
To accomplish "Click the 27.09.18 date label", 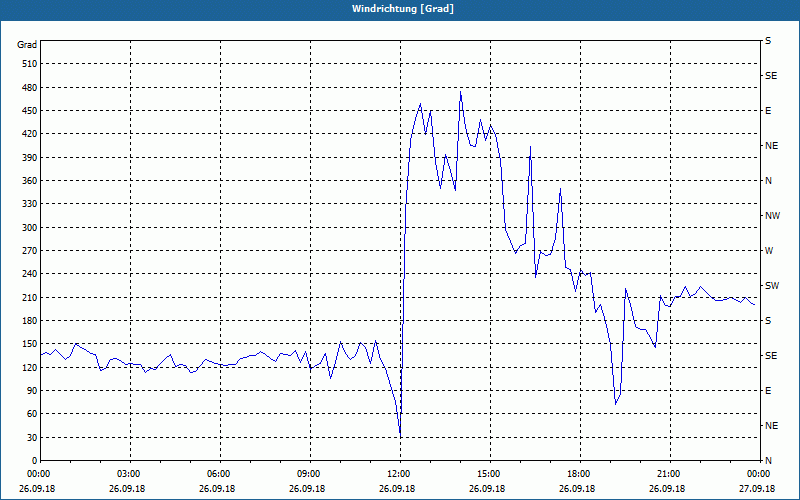I will pos(757,489).
